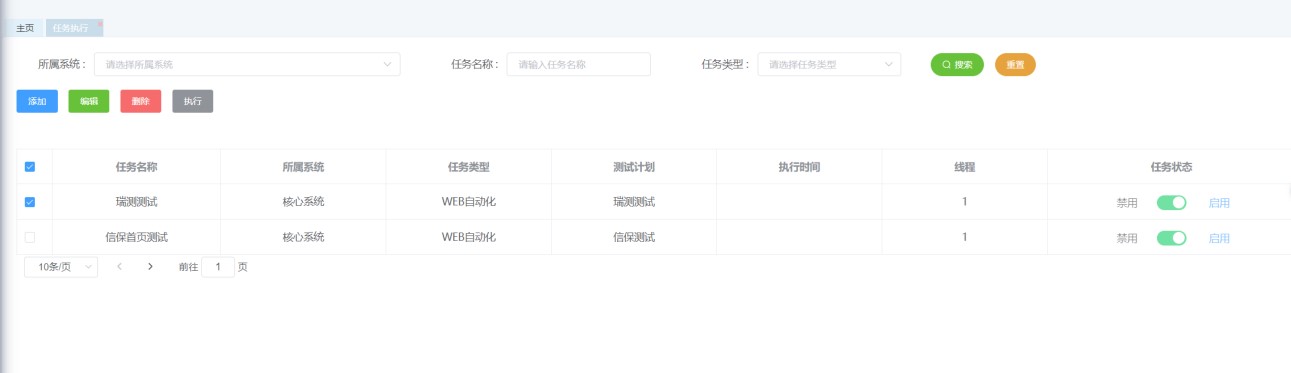This screenshot has height=373, width=1291.
Task: Close the 任务执行 tab with its x
Action: tap(99, 24)
